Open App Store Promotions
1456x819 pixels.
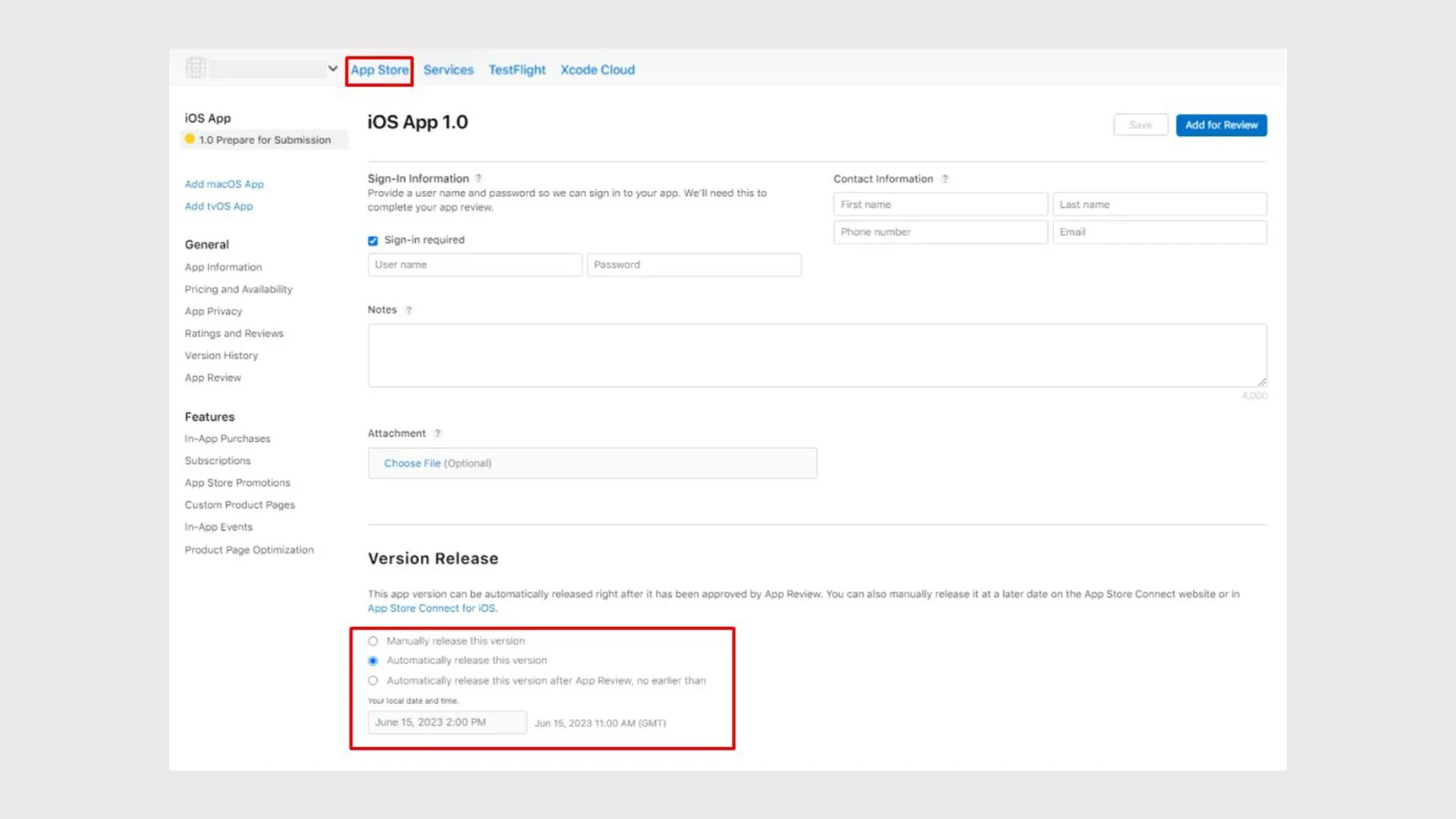tap(237, 483)
